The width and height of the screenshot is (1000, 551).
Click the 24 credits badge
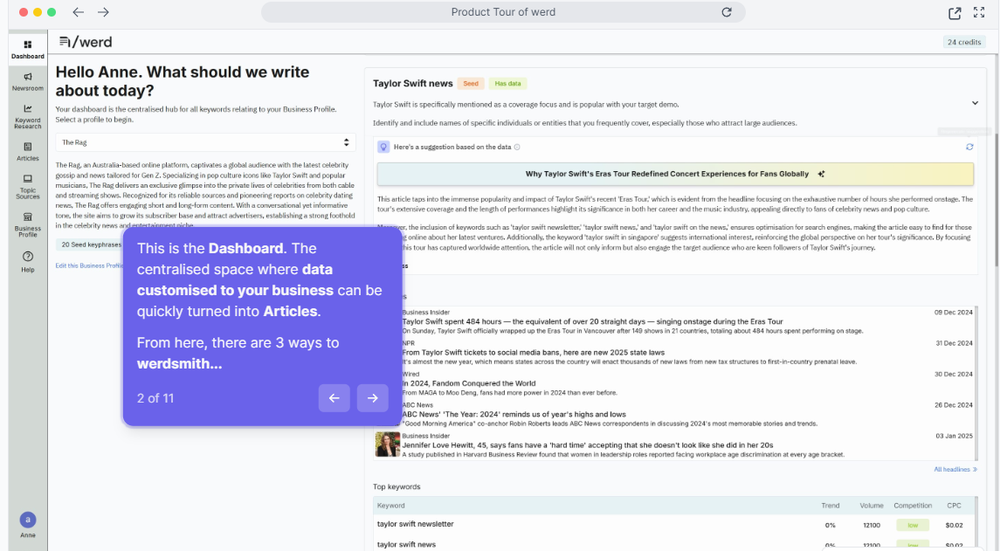964,42
